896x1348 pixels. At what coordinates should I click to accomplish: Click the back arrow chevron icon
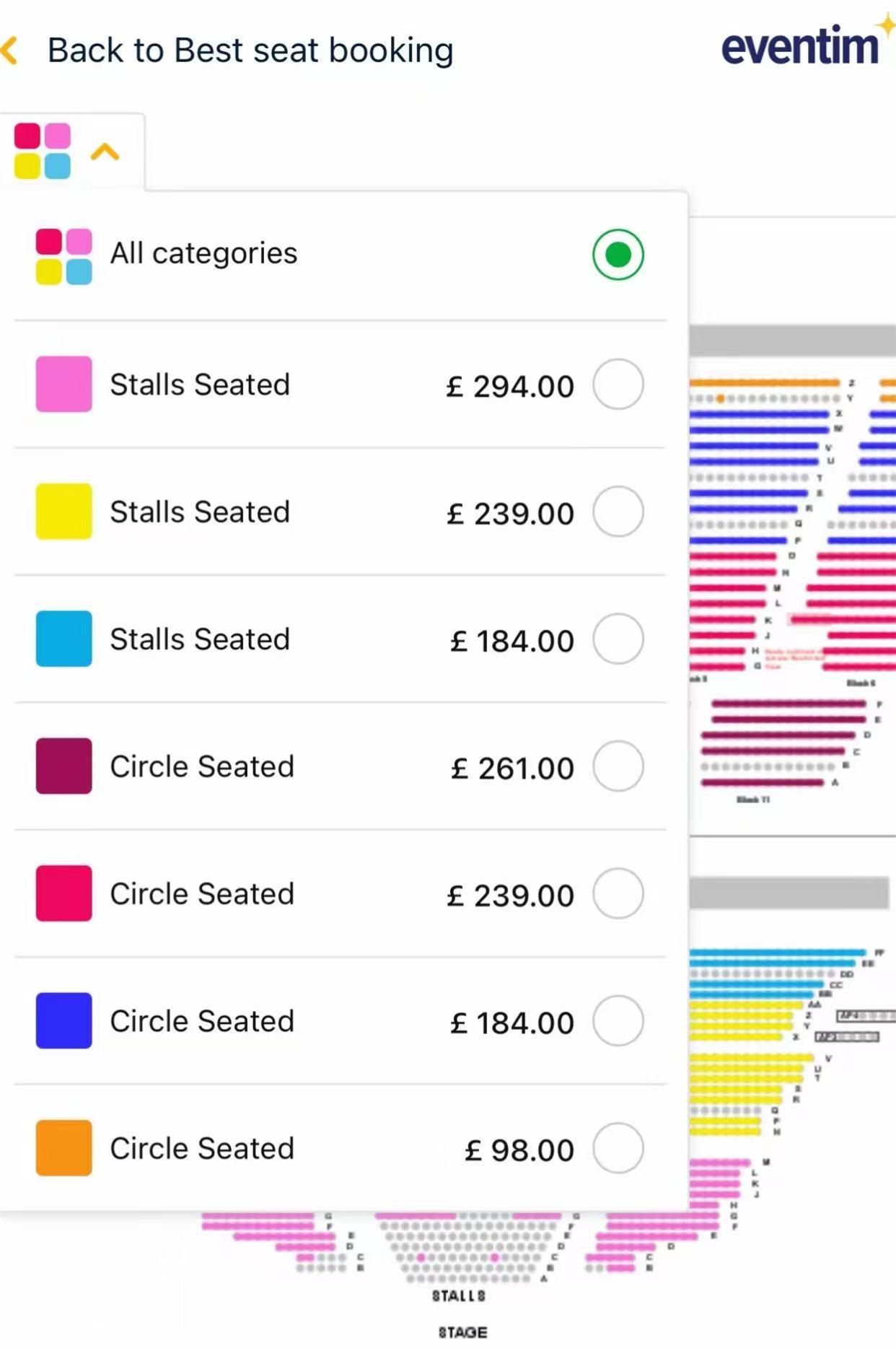click(x=9, y=51)
